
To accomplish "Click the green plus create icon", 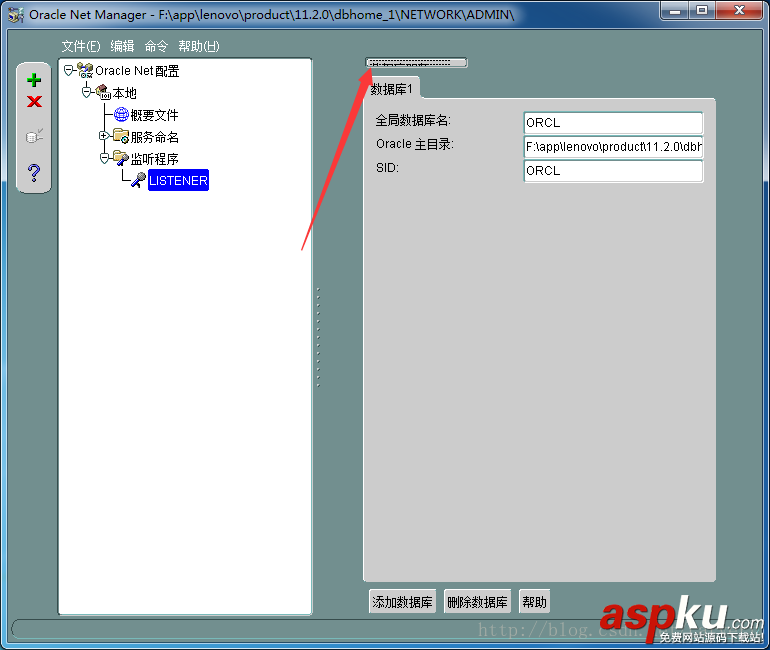I will tap(34, 80).
